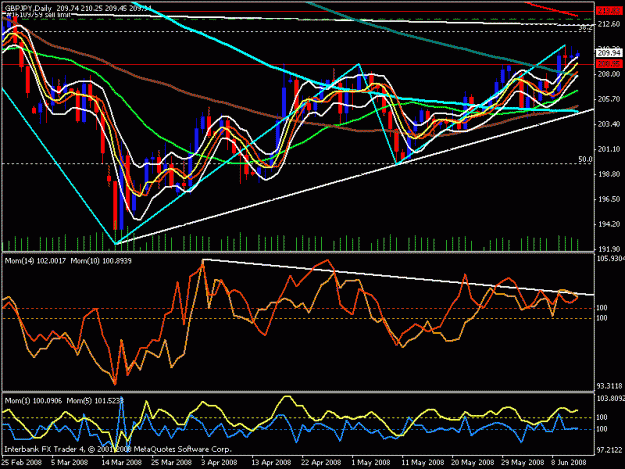Select the white rising support trendline on price chart

coord(355,176)
